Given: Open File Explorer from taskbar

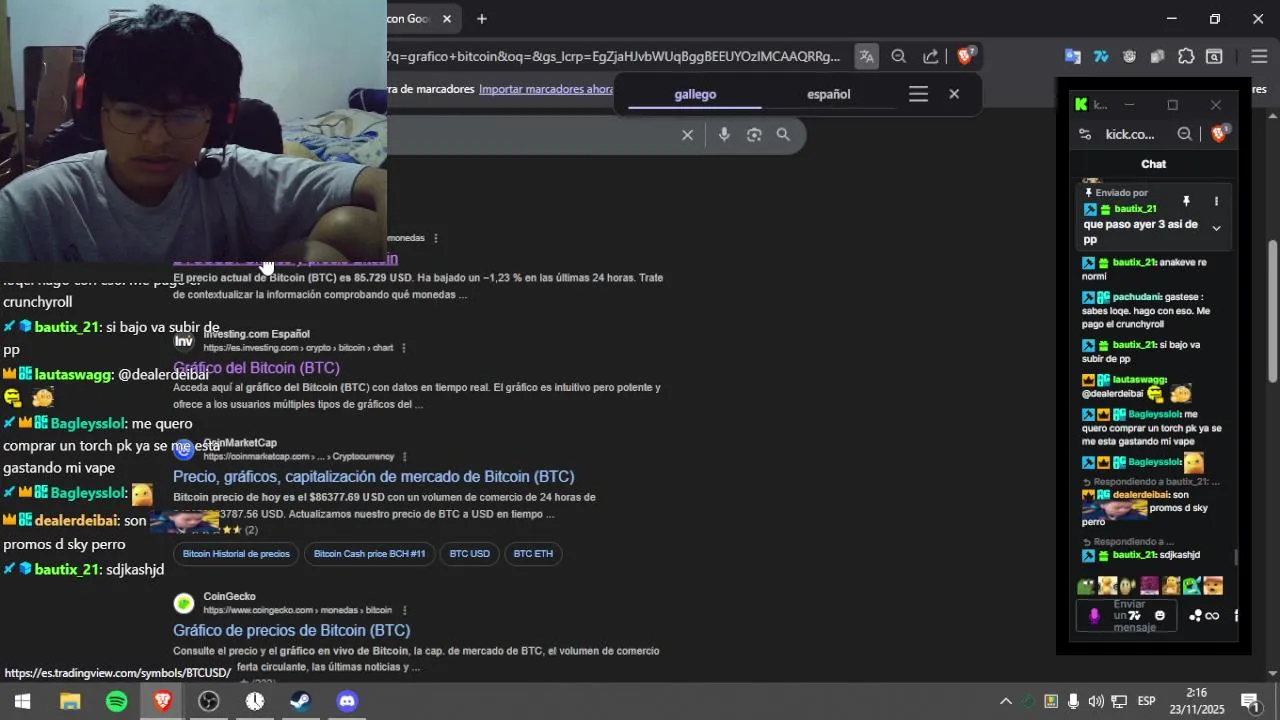Looking at the screenshot, I should tap(70, 701).
